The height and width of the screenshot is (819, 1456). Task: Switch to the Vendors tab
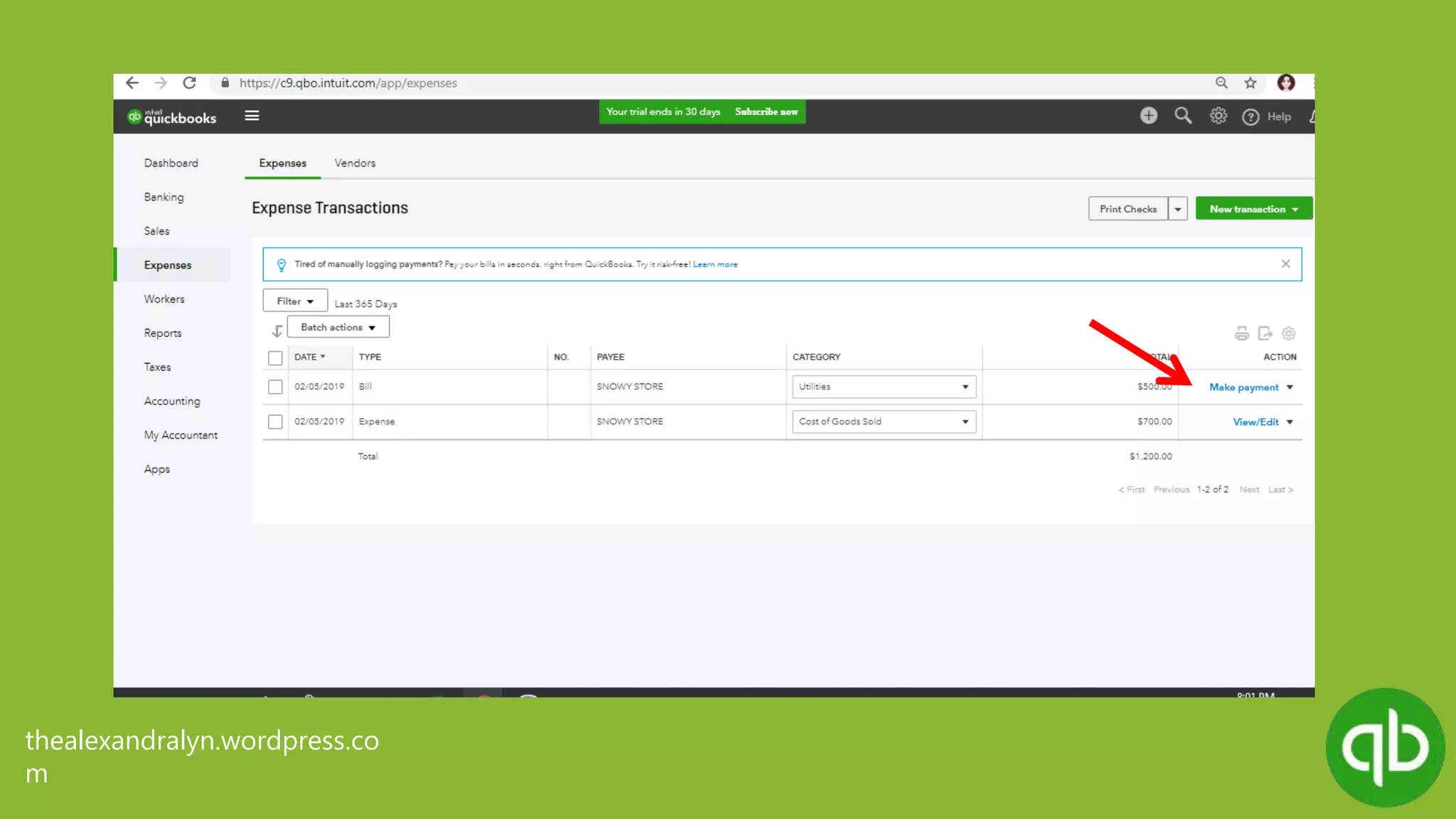(355, 164)
